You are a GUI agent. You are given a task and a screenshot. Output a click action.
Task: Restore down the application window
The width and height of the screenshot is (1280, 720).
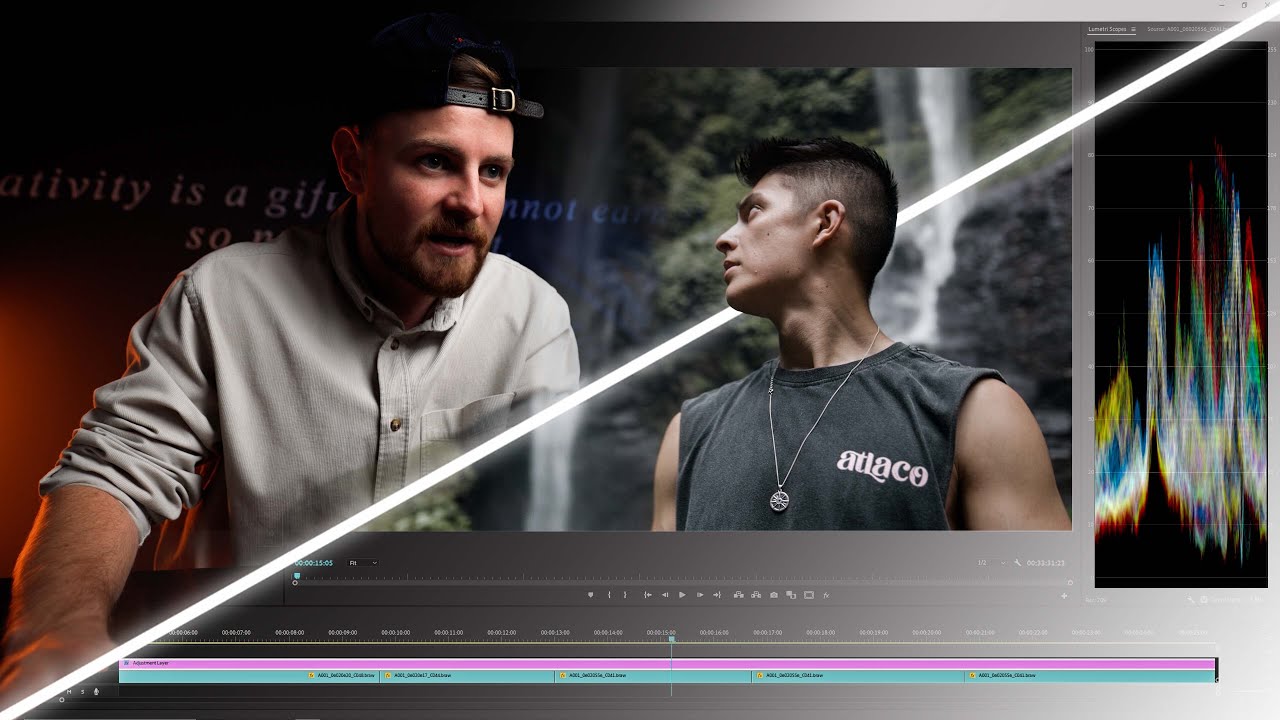1245,5
